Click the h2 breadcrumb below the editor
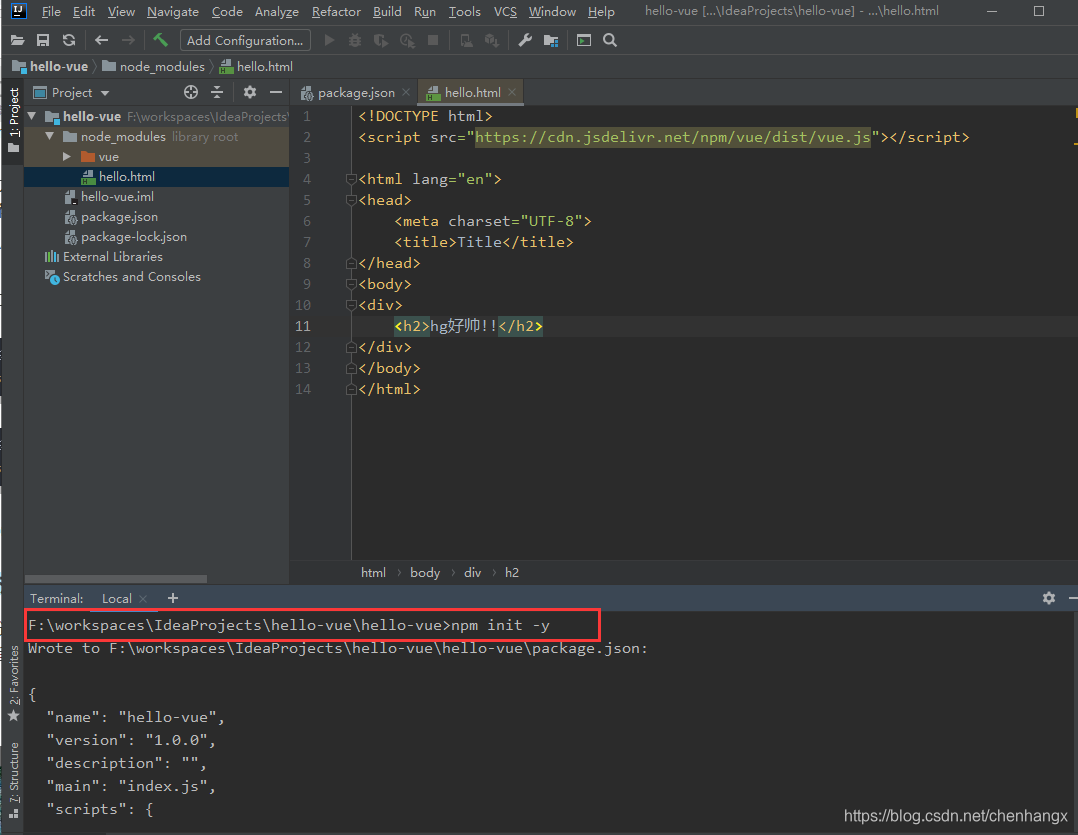The height and width of the screenshot is (835, 1078). 512,572
